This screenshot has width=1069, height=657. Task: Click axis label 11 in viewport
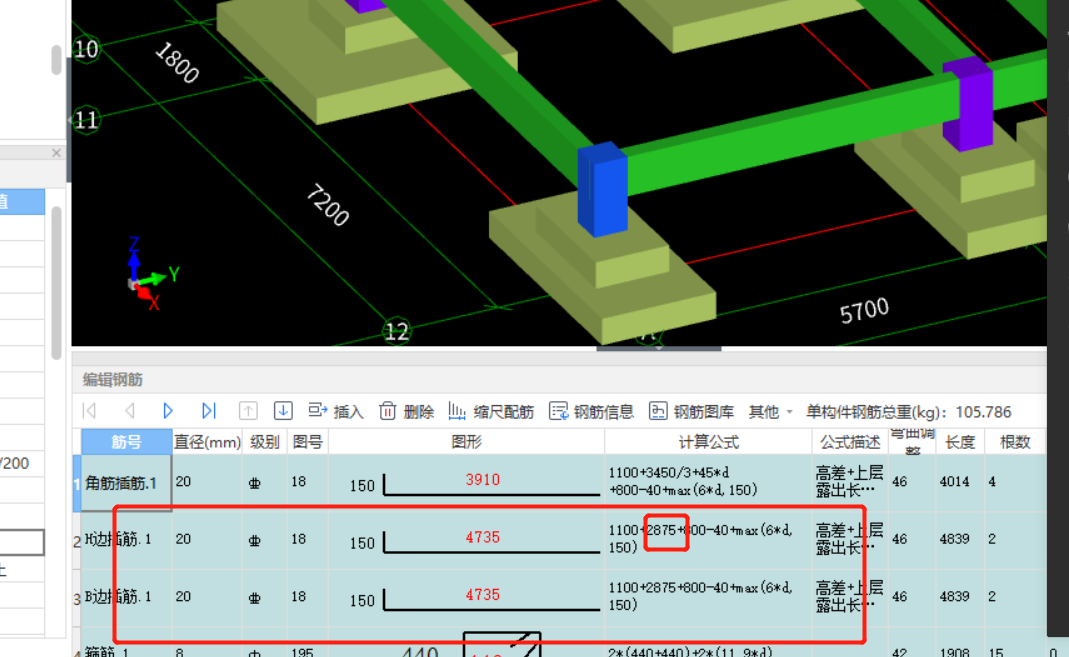pos(86,121)
